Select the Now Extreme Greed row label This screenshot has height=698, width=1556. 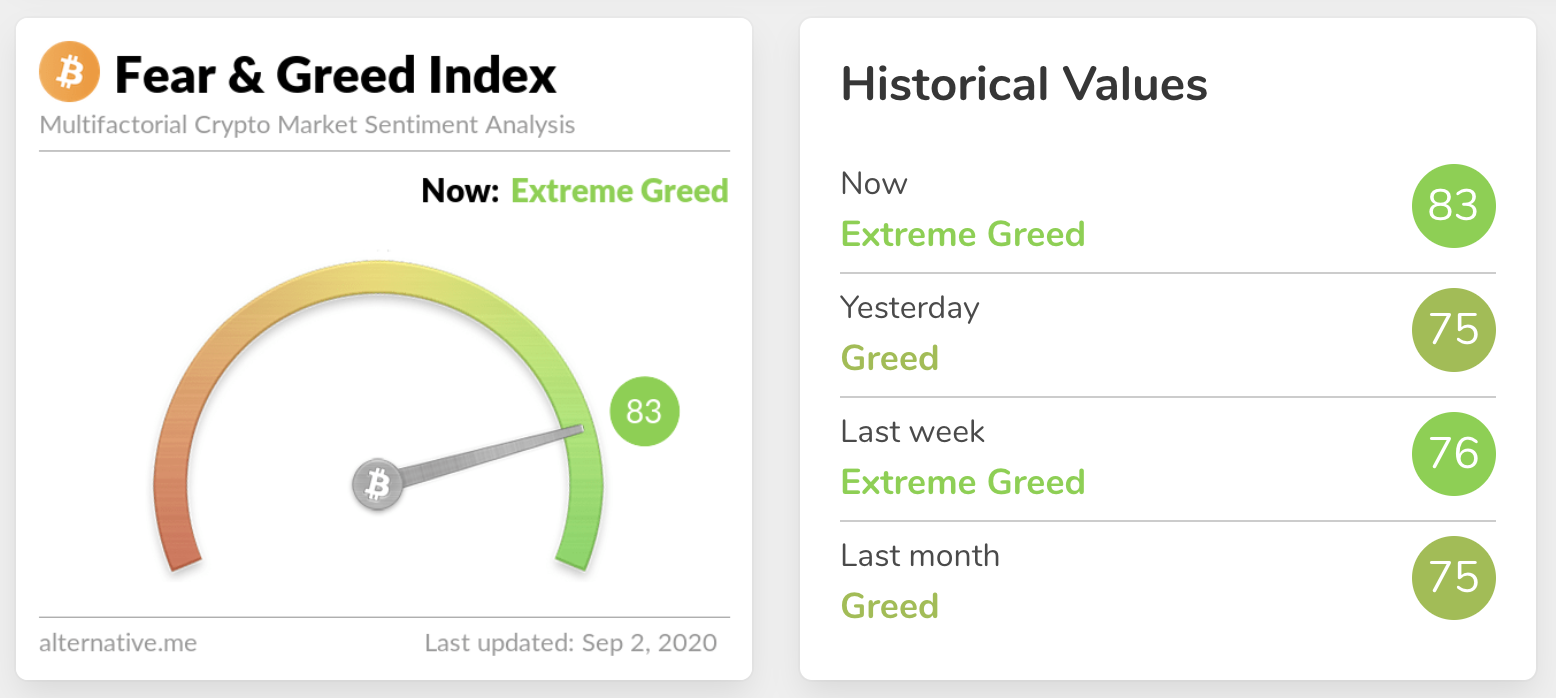point(962,234)
